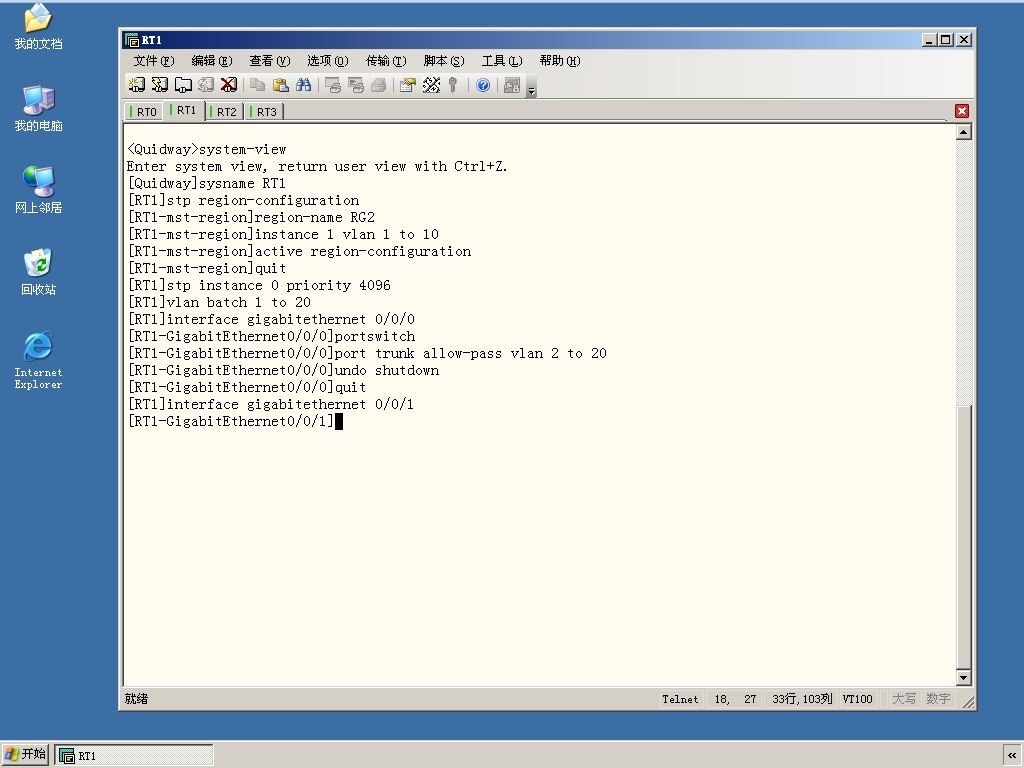The image size is (1024, 768).
Task: Click the last grayed-out toolbar icon
Action: tap(512, 85)
